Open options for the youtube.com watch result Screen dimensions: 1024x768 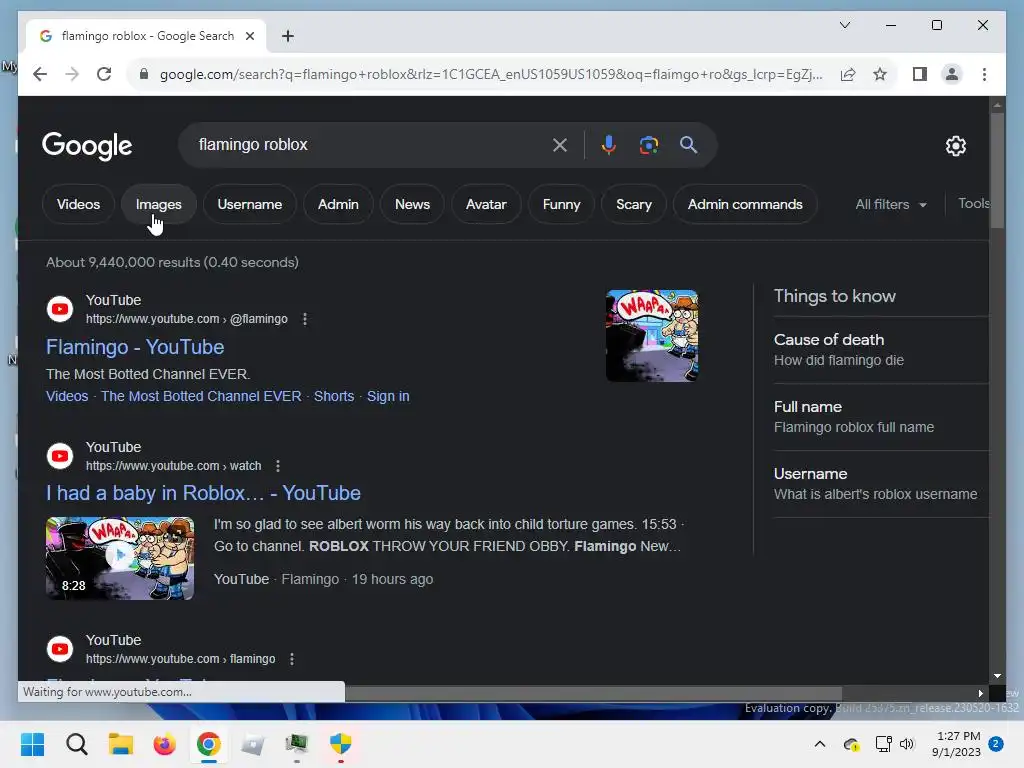[x=278, y=466]
